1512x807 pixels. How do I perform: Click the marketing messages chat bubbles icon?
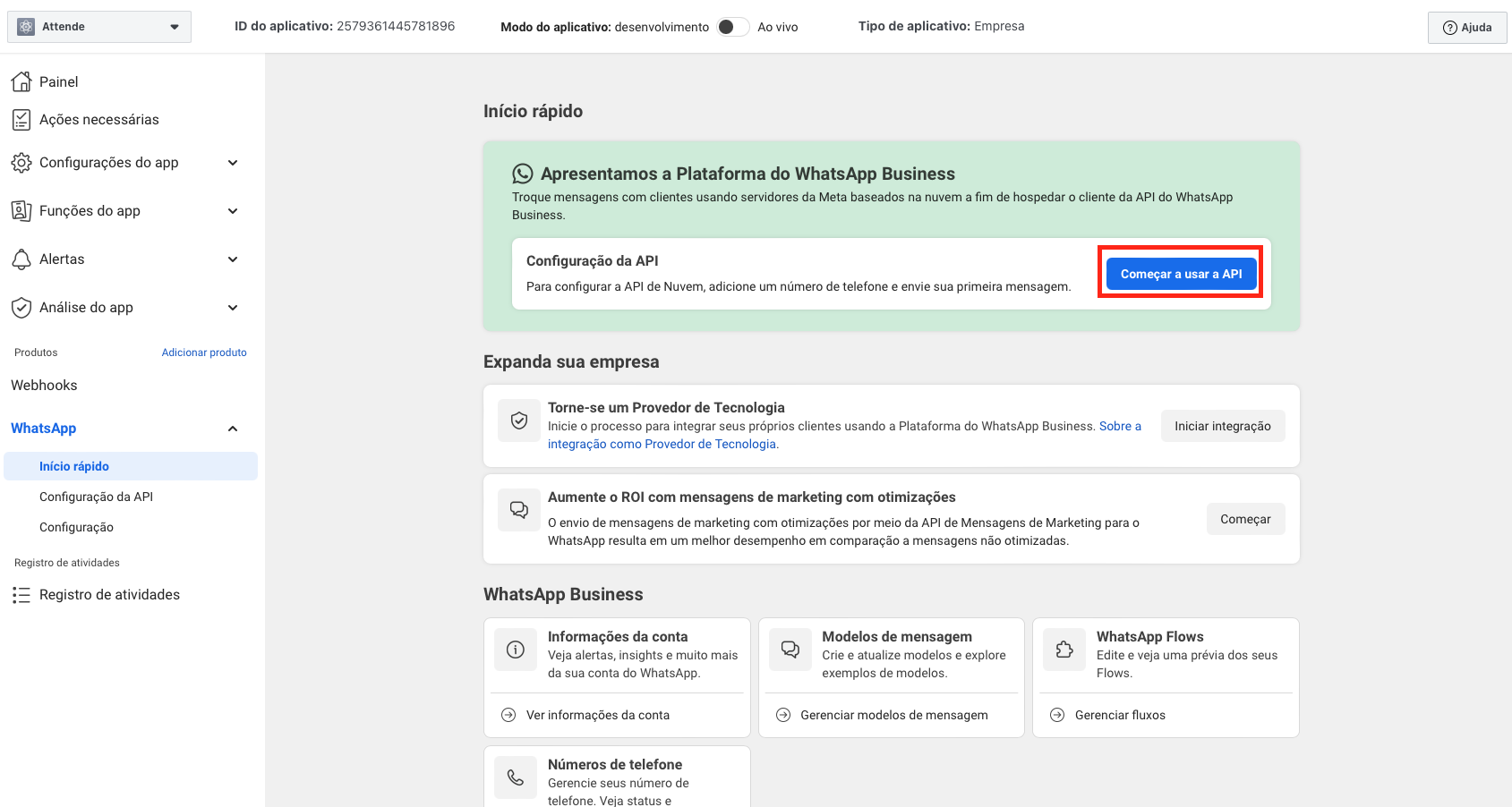click(x=519, y=510)
